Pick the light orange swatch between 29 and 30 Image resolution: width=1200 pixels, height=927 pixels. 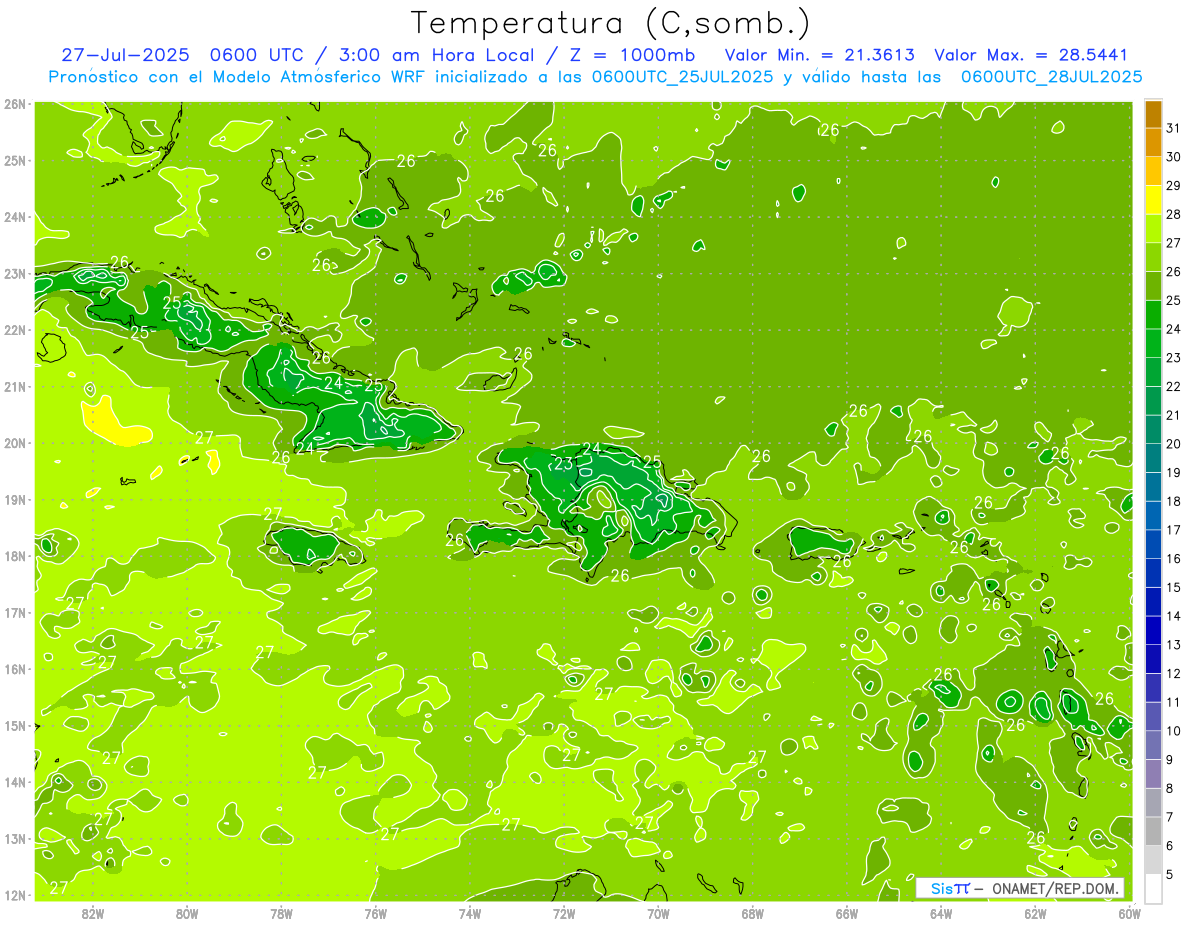coord(1153,171)
